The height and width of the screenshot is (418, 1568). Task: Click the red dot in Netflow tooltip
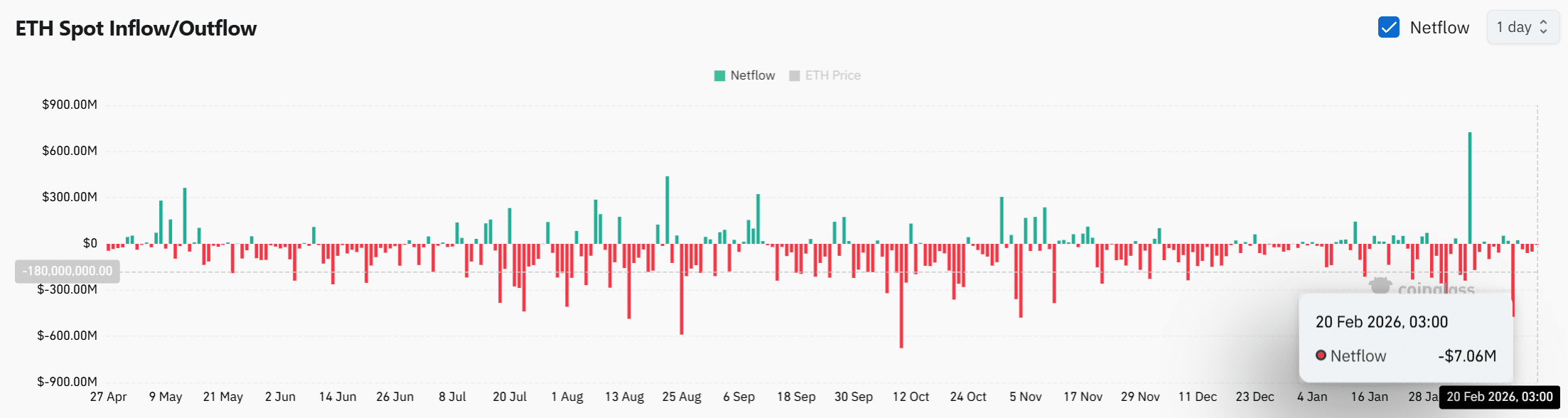tap(1321, 355)
